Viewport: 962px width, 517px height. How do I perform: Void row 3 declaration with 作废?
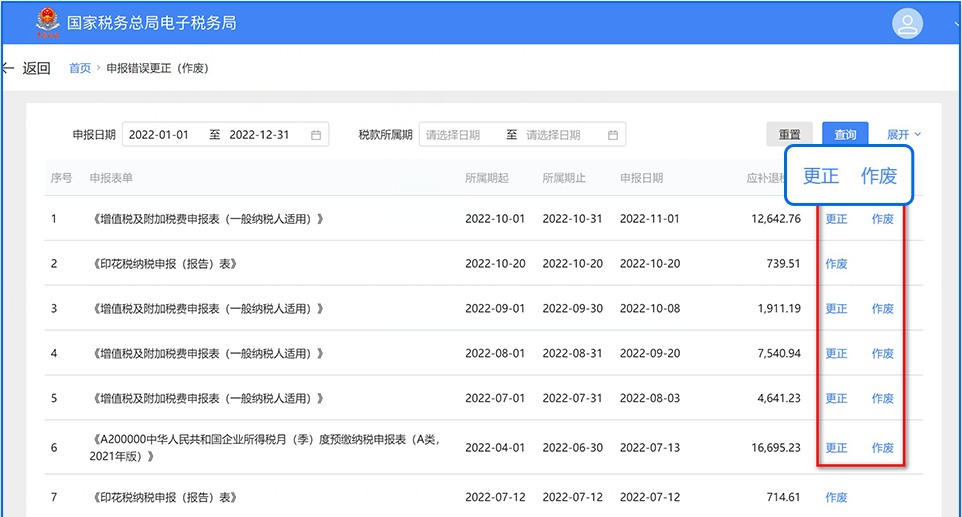[882, 309]
